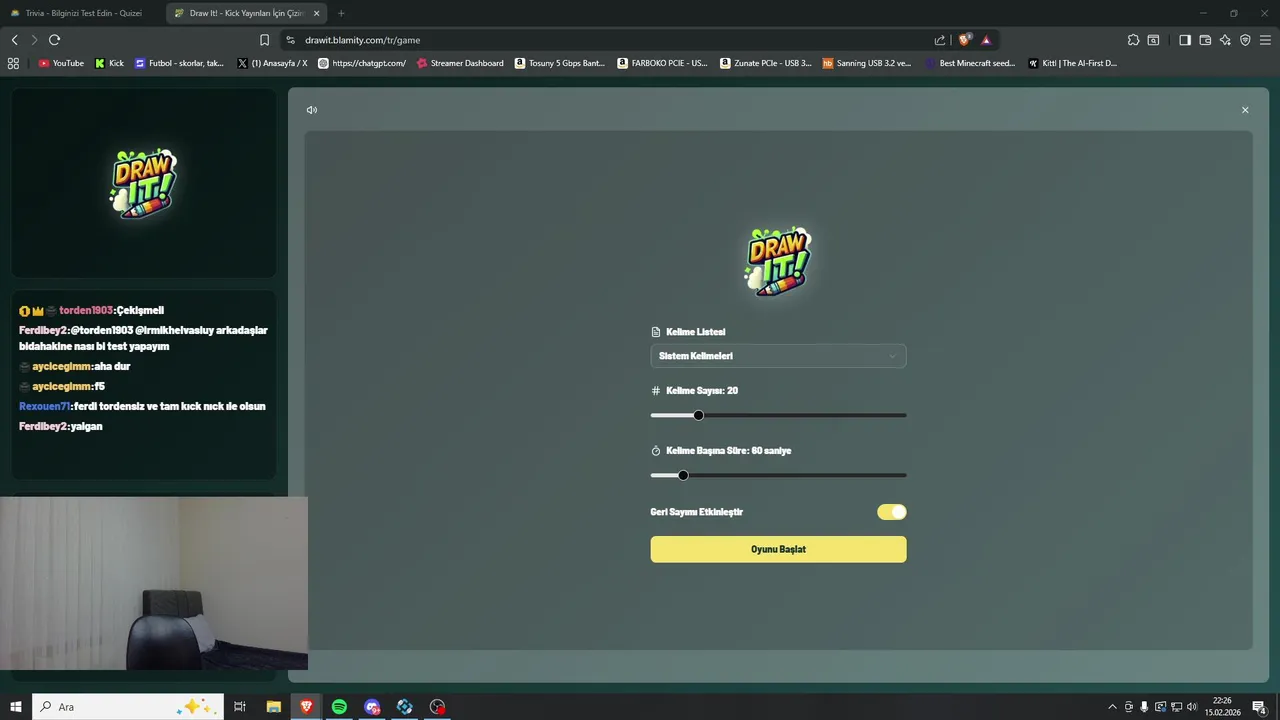This screenshot has height=720, width=1280.
Task: Open the FARBOKO PCIE bookmark
Action: (x=662, y=63)
